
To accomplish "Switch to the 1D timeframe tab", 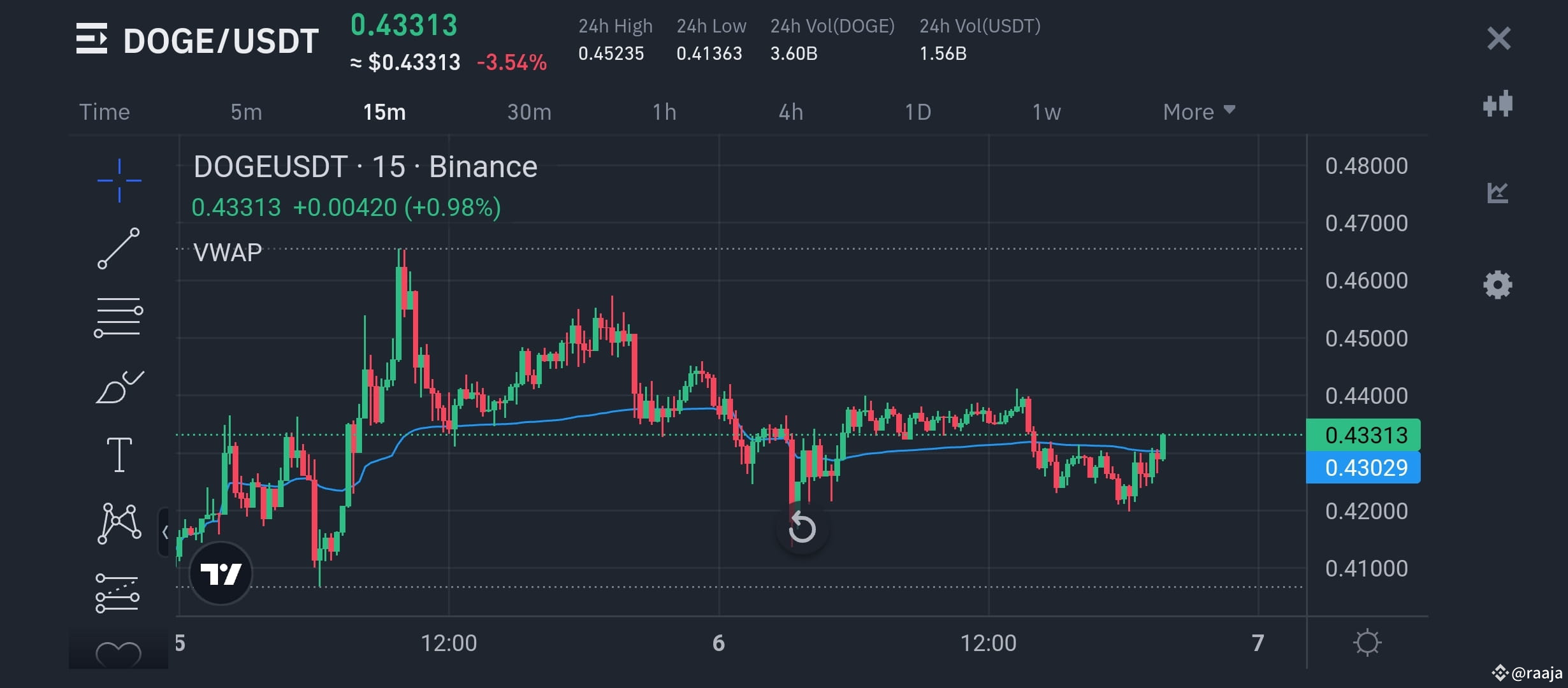I will [918, 111].
